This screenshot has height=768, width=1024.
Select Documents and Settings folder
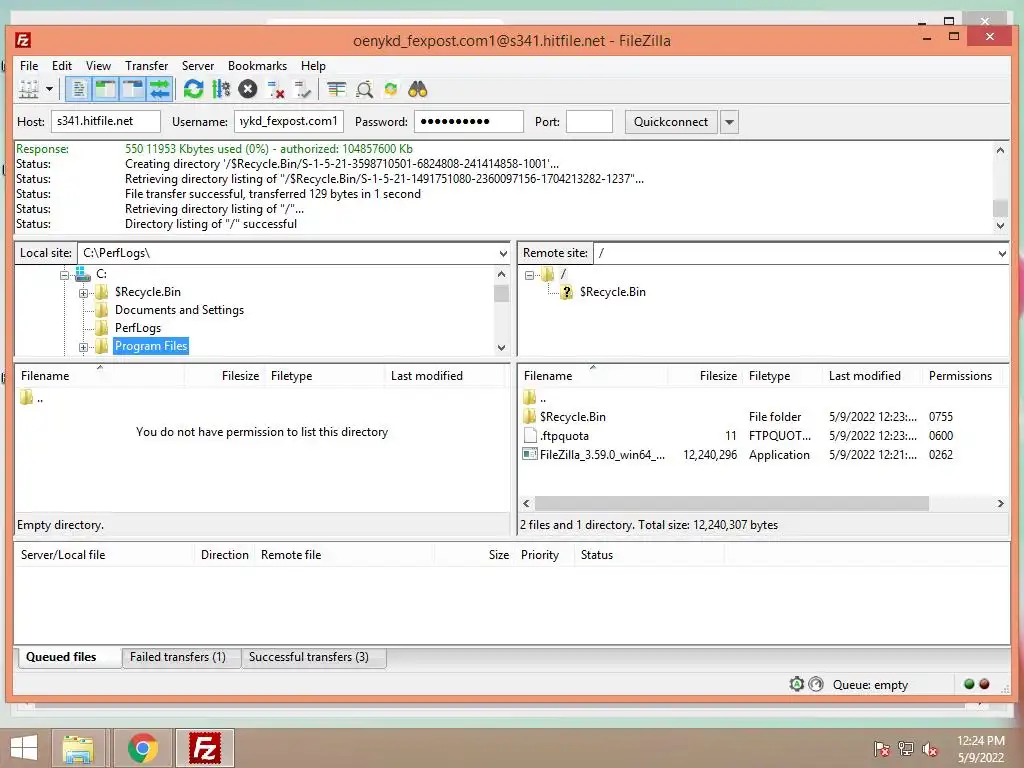[179, 310]
